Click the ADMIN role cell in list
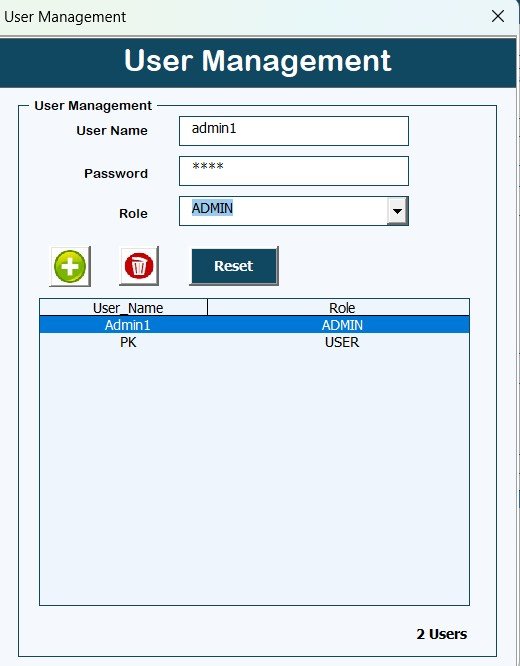The height and width of the screenshot is (666, 520). pyautogui.click(x=342, y=325)
